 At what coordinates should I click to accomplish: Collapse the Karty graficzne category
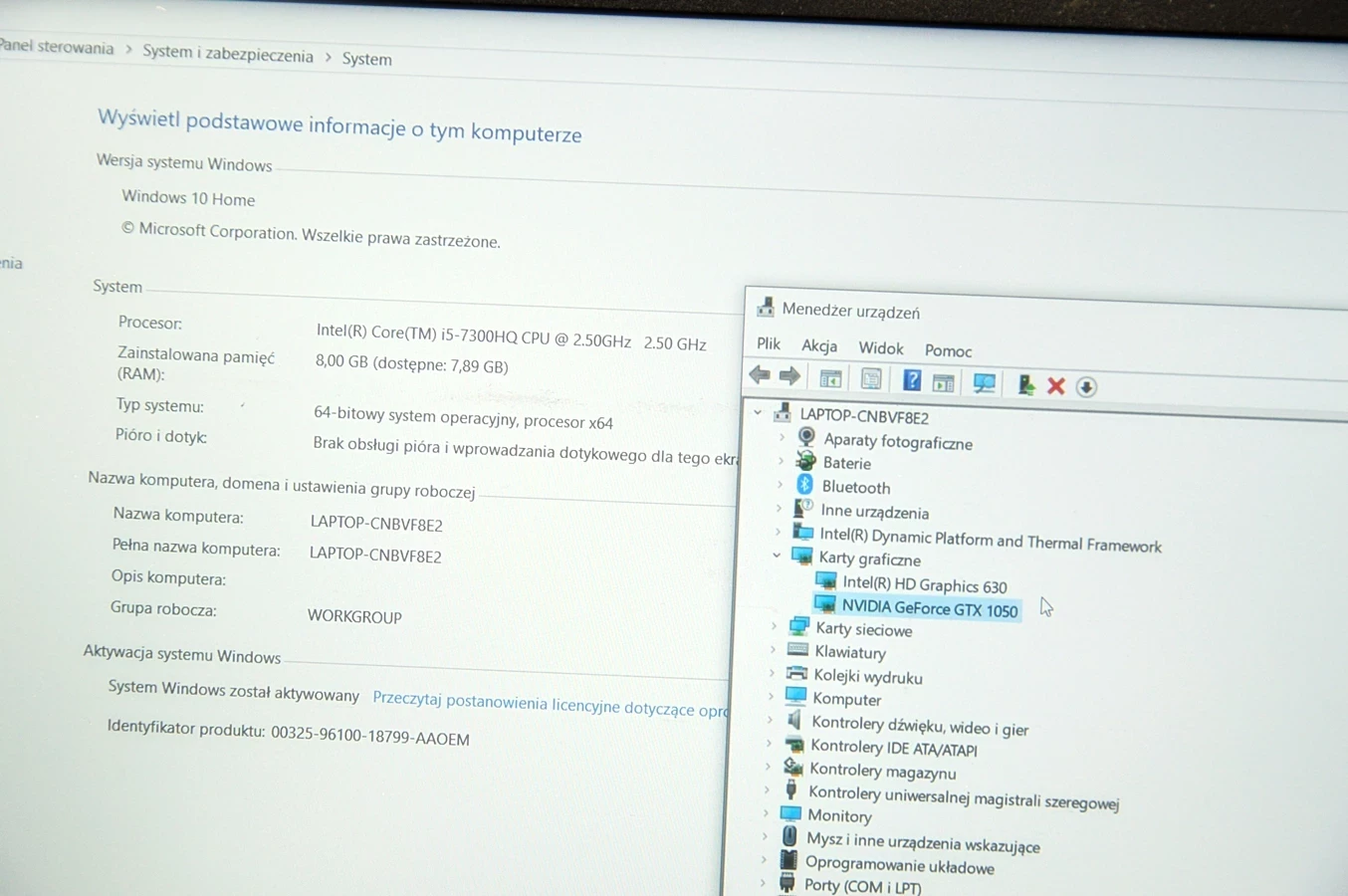point(777,556)
